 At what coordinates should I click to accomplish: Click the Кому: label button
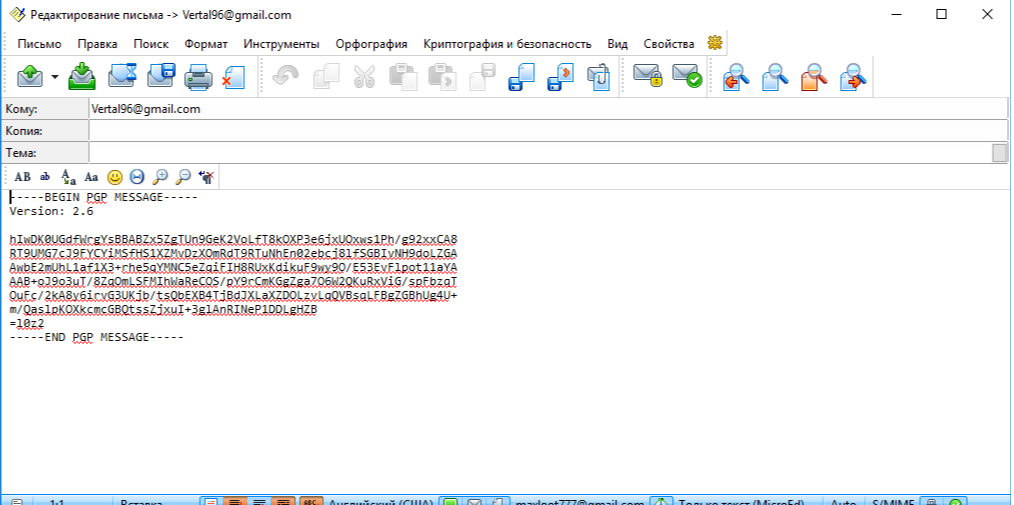pos(45,109)
